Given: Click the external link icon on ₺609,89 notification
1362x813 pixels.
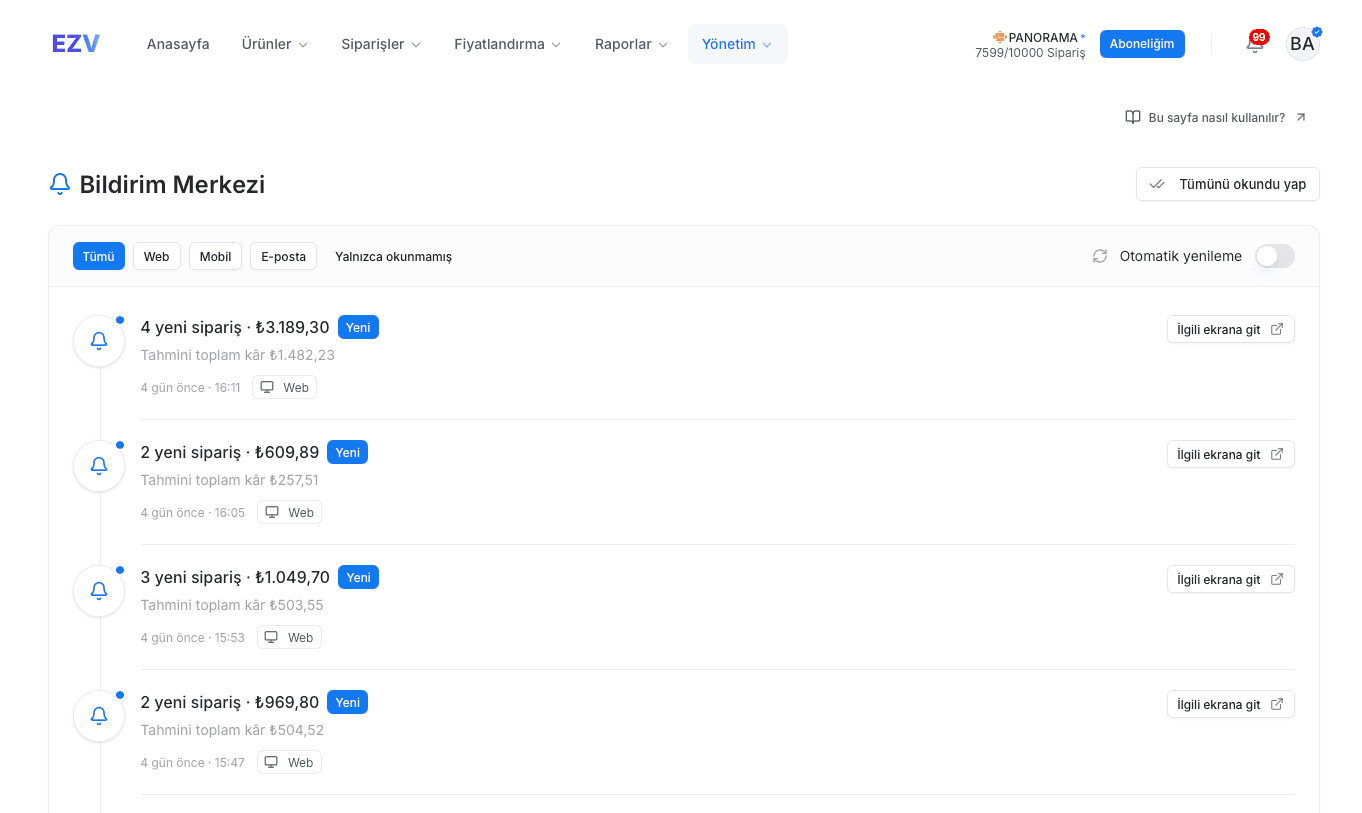Looking at the screenshot, I should [x=1277, y=454].
